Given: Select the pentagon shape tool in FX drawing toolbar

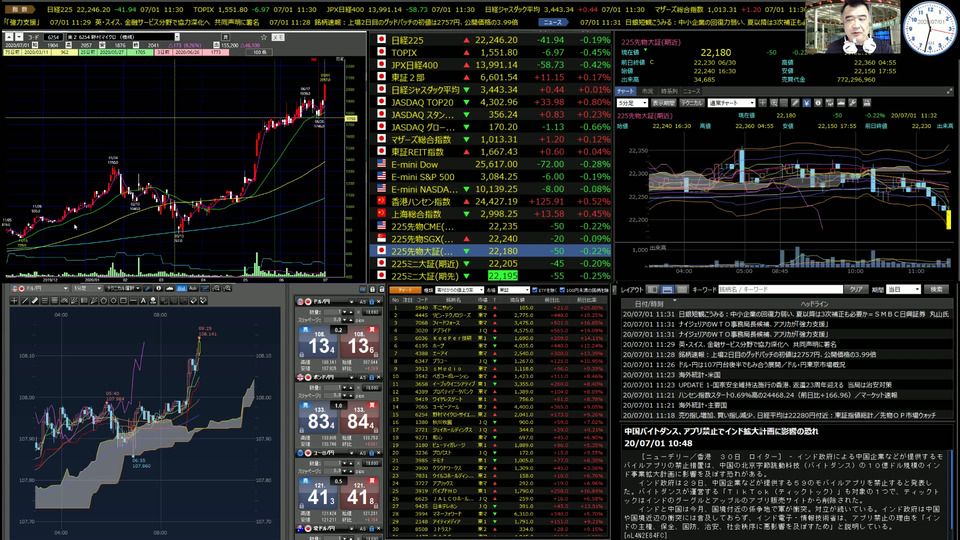Looking at the screenshot, I should 103,301.
